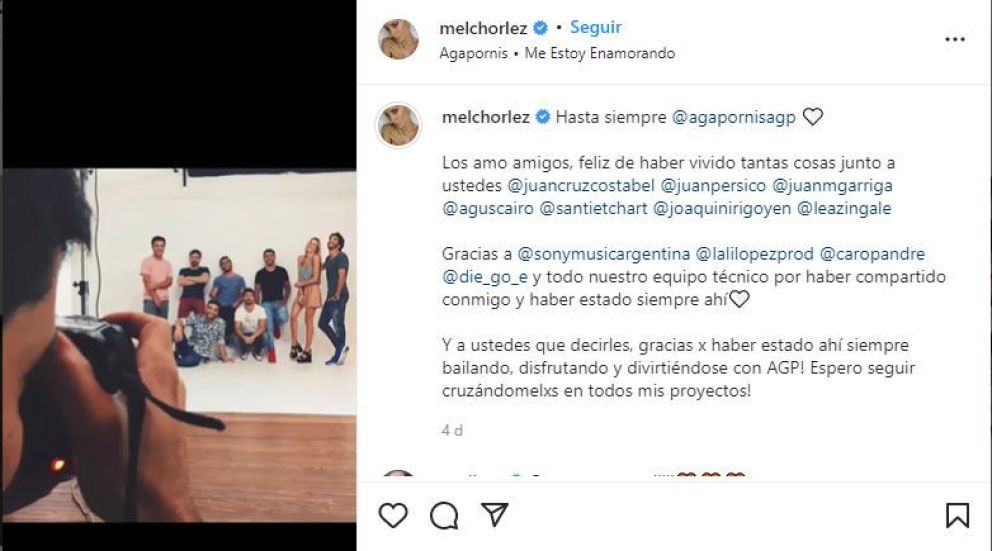Image resolution: width=992 pixels, height=551 pixels.
Task: Follow the account using Seguir
Action: (595, 27)
